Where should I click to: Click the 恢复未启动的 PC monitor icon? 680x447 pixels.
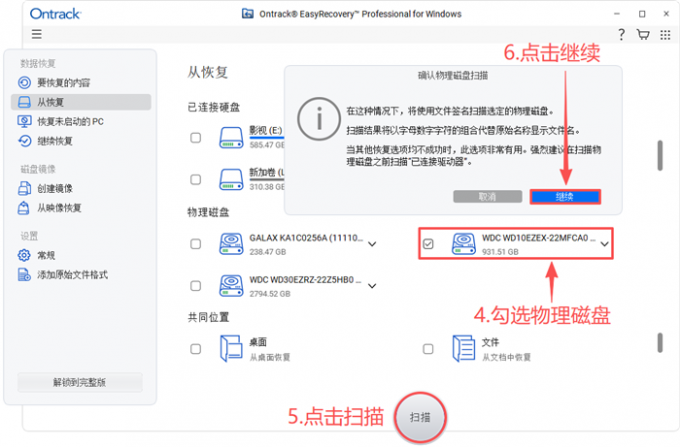coord(24,121)
